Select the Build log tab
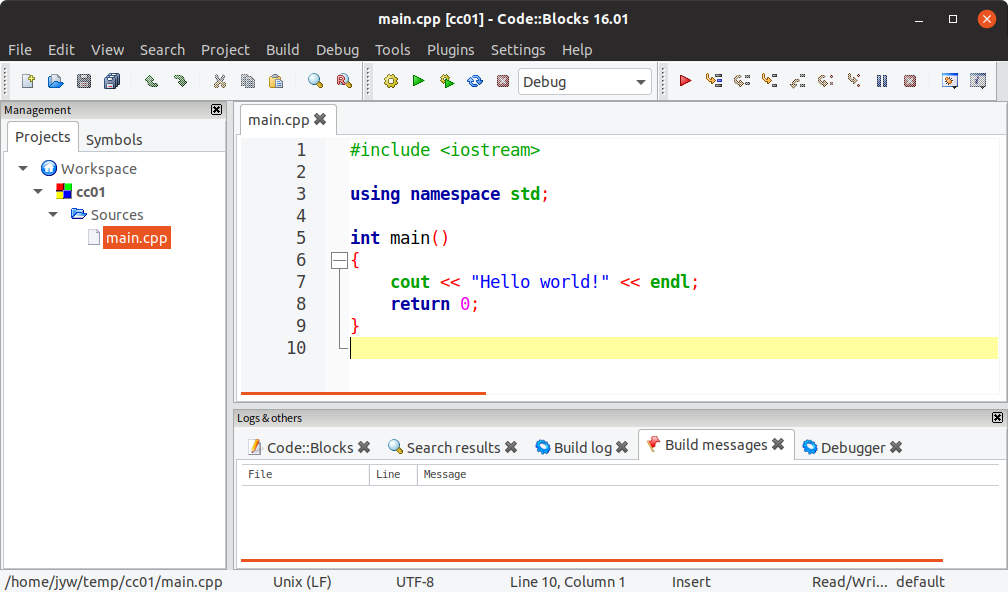The height and width of the screenshot is (592, 1008). pyautogui.click(x=583, y=448)
